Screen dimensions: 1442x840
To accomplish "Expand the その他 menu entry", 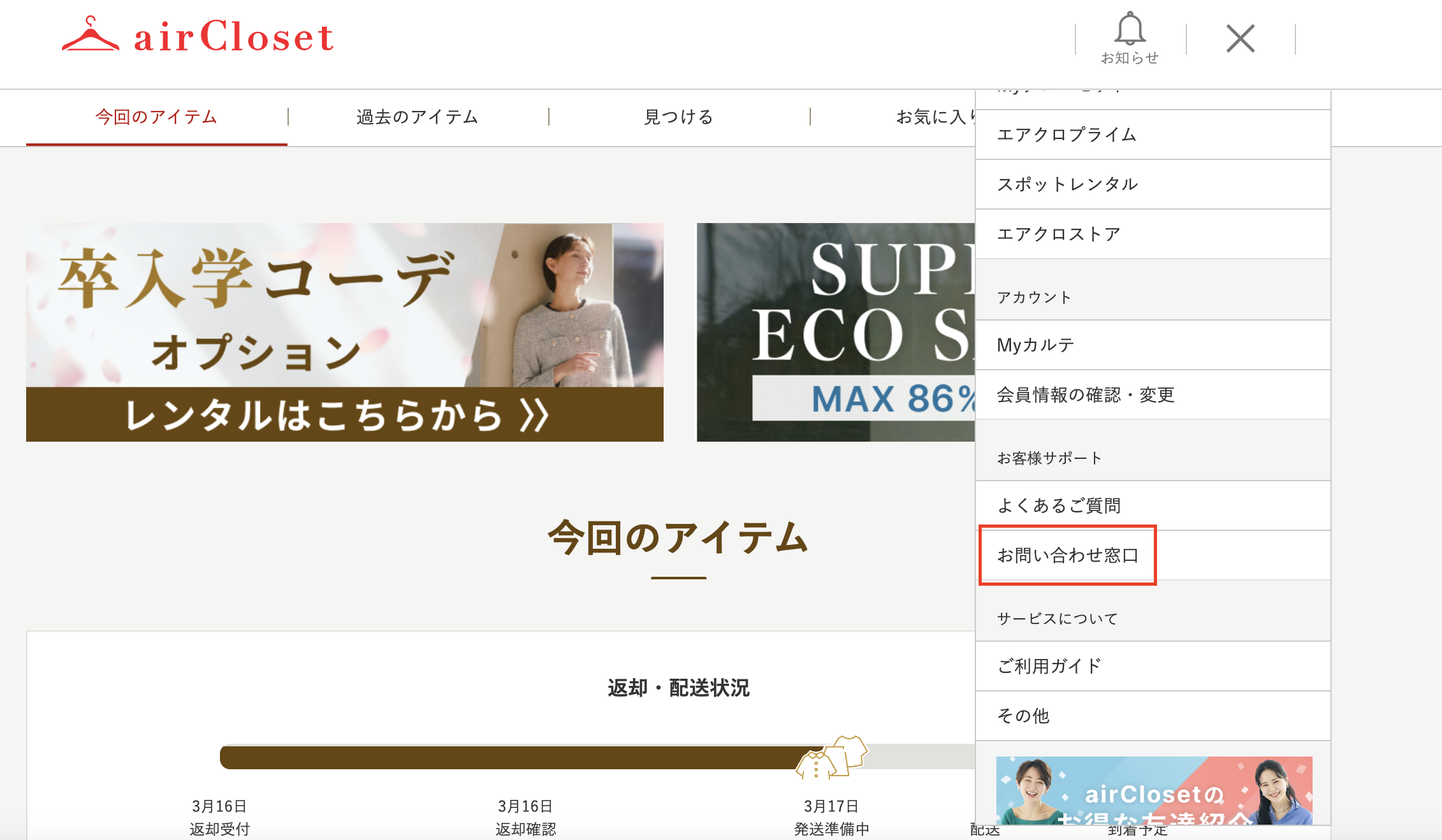I will (1023, 716).
